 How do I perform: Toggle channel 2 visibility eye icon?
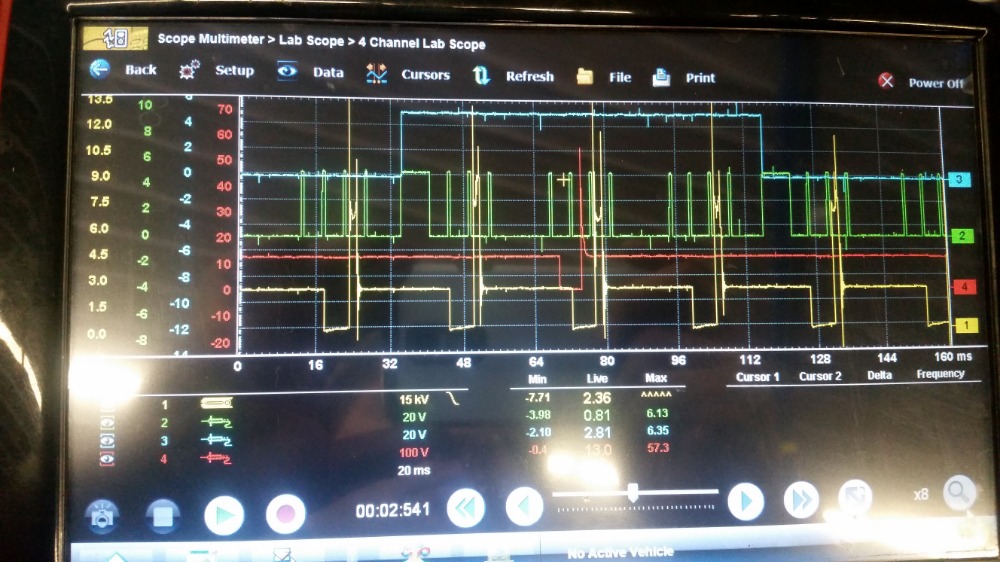point(108,422)
